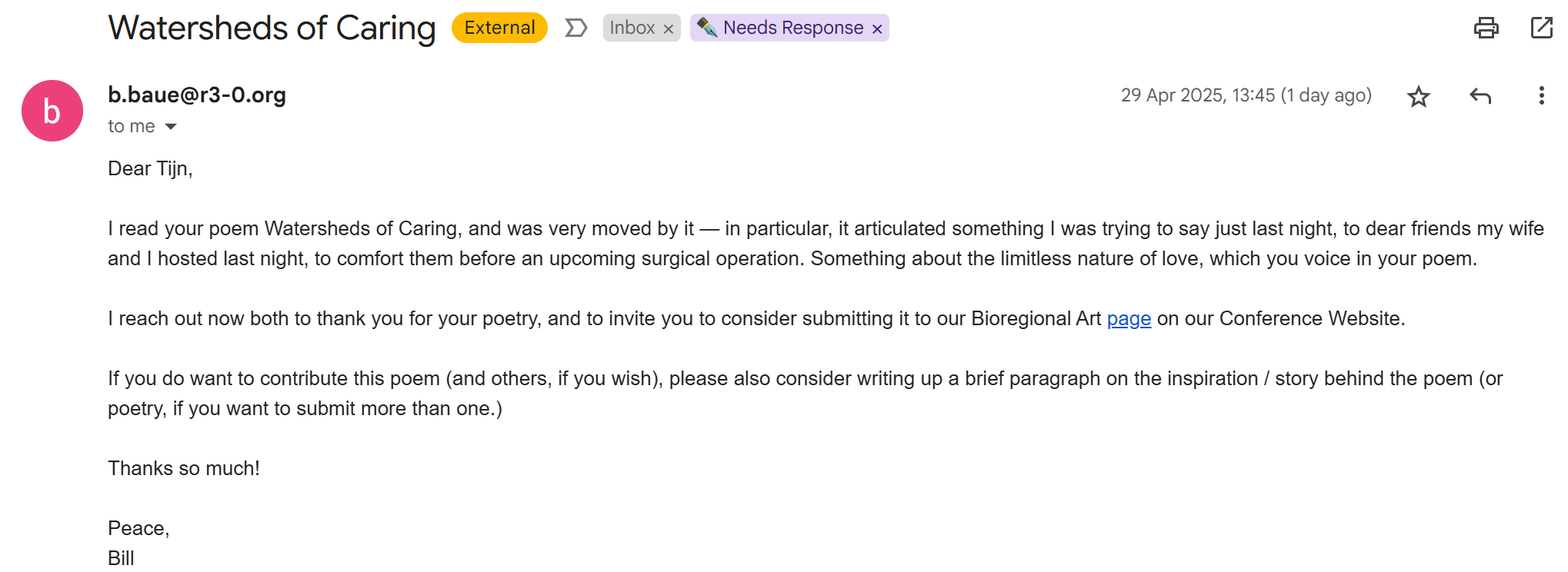Screen dimensions: 1568x572
Task: Click the "Bill" signature line
Action: coord(122,558)
